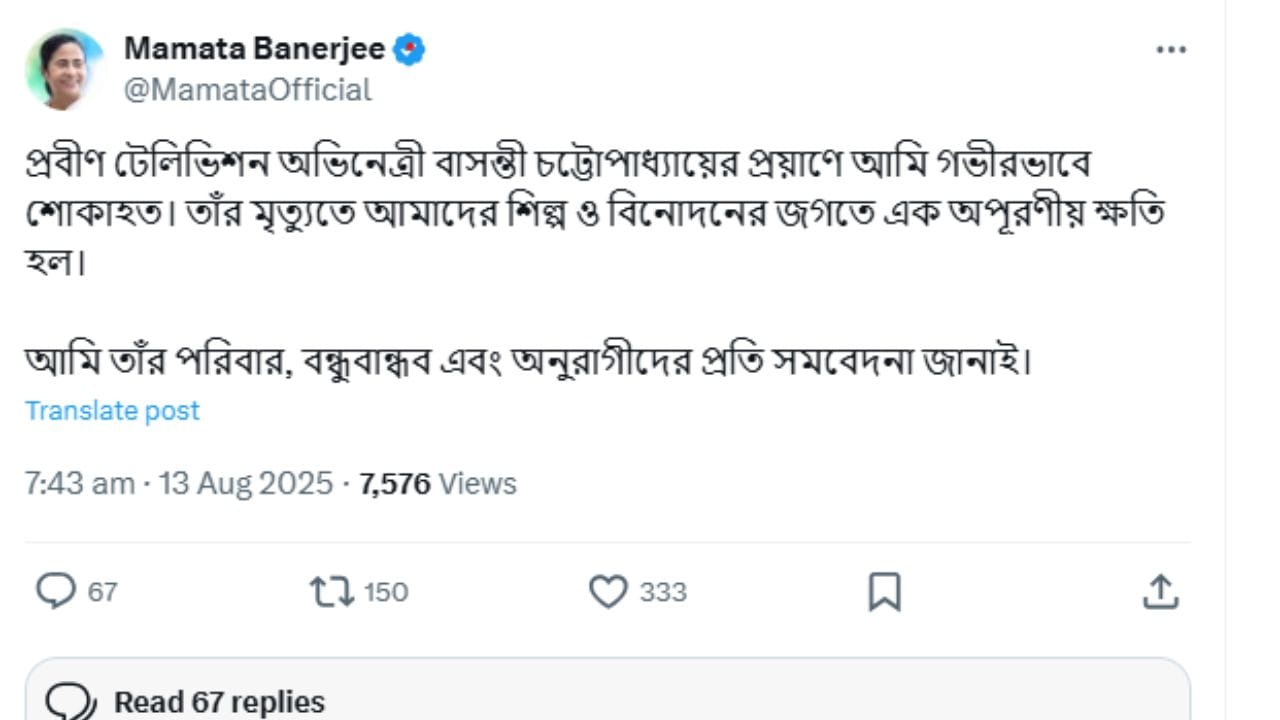Repost the tweet using the retweet icon

pyautogui.click(x=332, y=591)
